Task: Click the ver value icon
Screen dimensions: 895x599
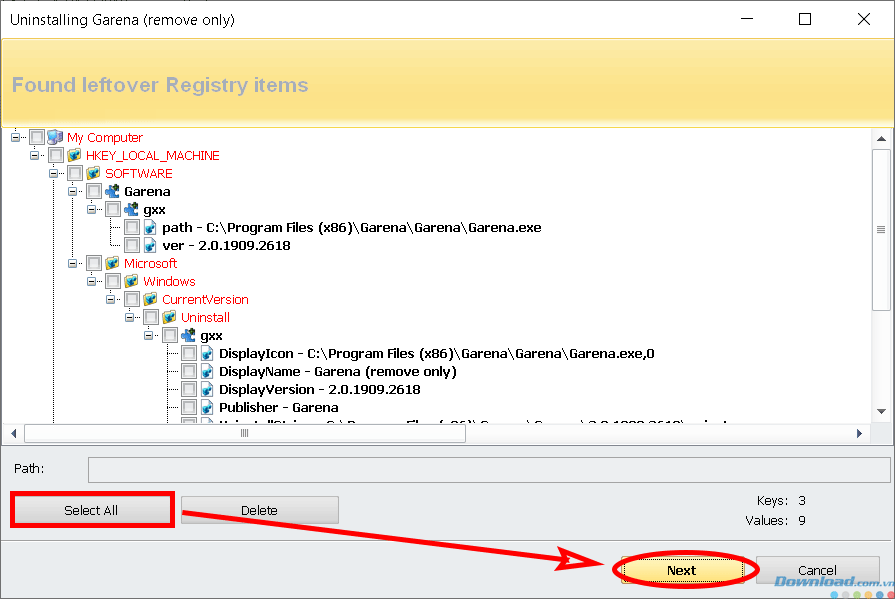Action: click(x=150, y=245)
